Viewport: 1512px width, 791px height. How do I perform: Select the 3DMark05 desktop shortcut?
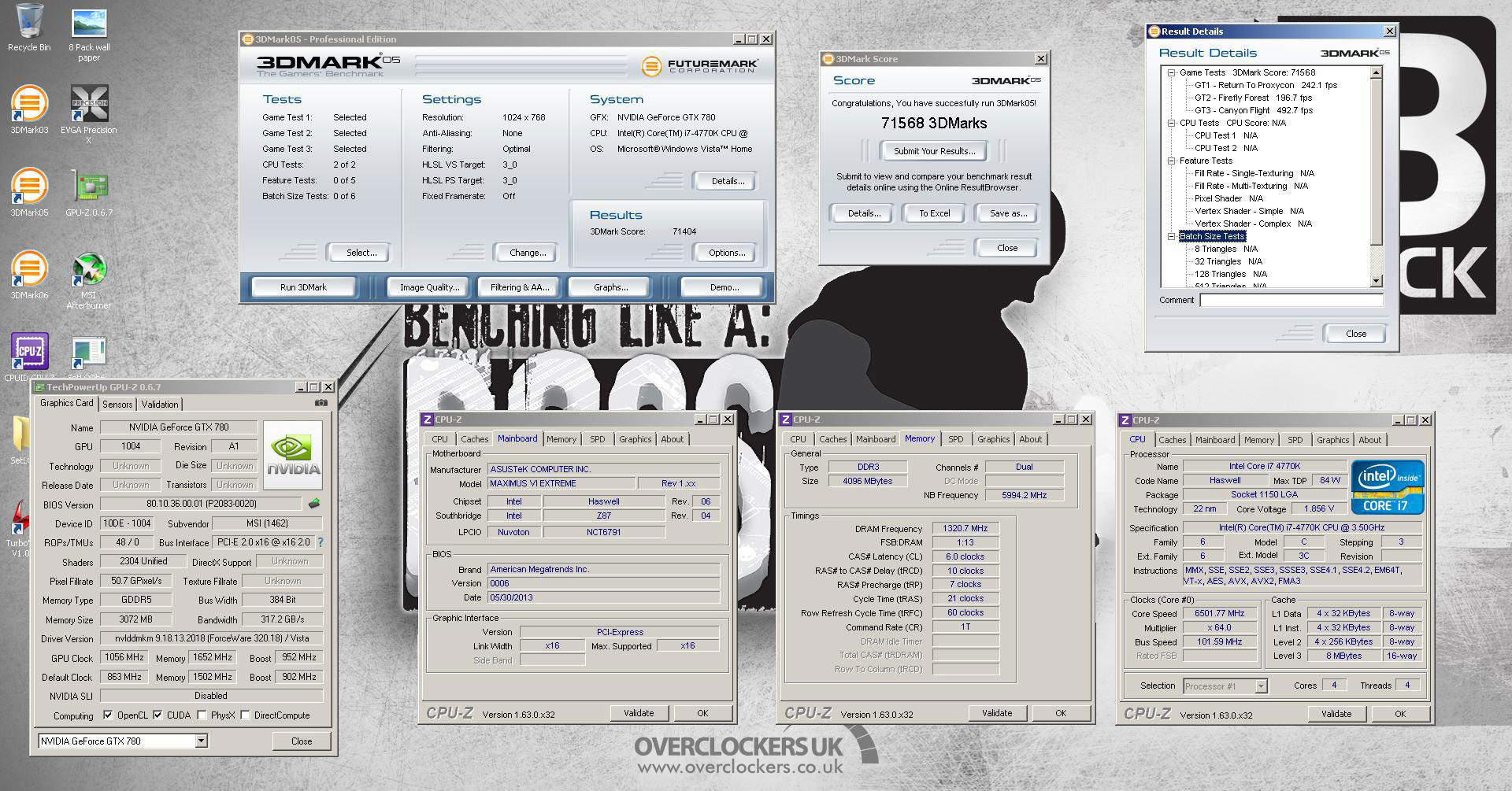(29, 193)
